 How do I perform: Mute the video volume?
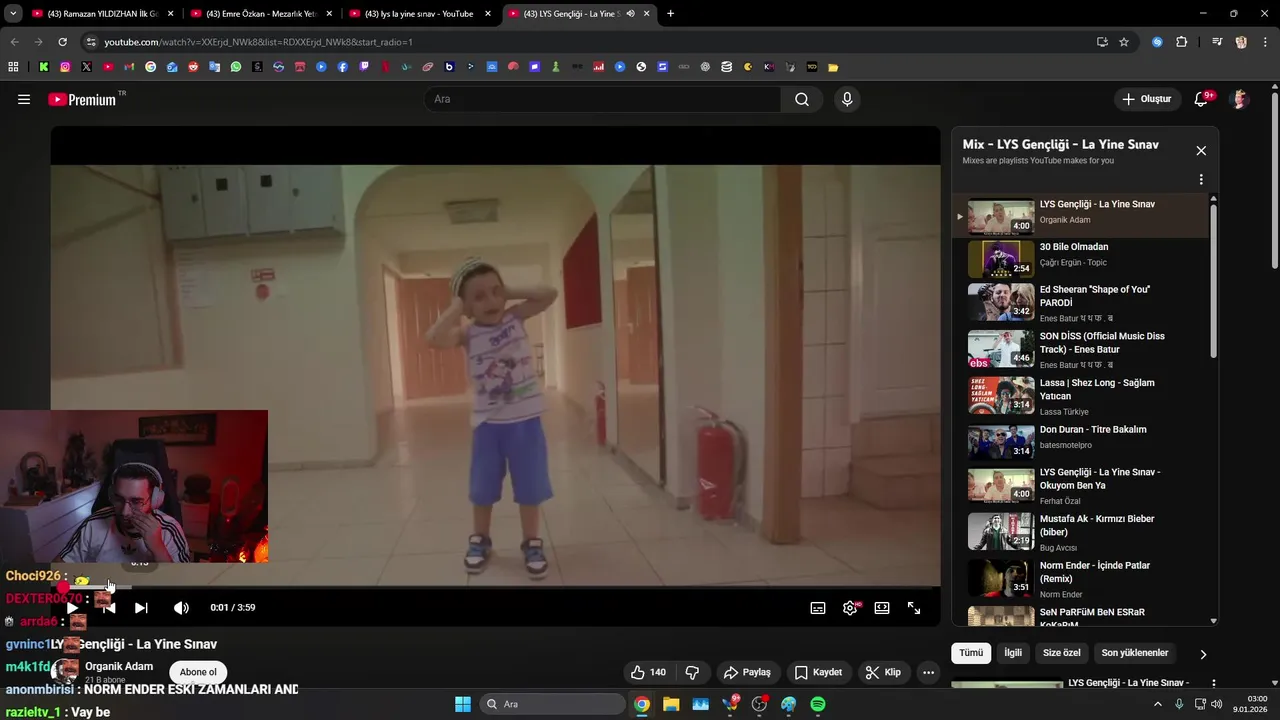tap(181, 608)
